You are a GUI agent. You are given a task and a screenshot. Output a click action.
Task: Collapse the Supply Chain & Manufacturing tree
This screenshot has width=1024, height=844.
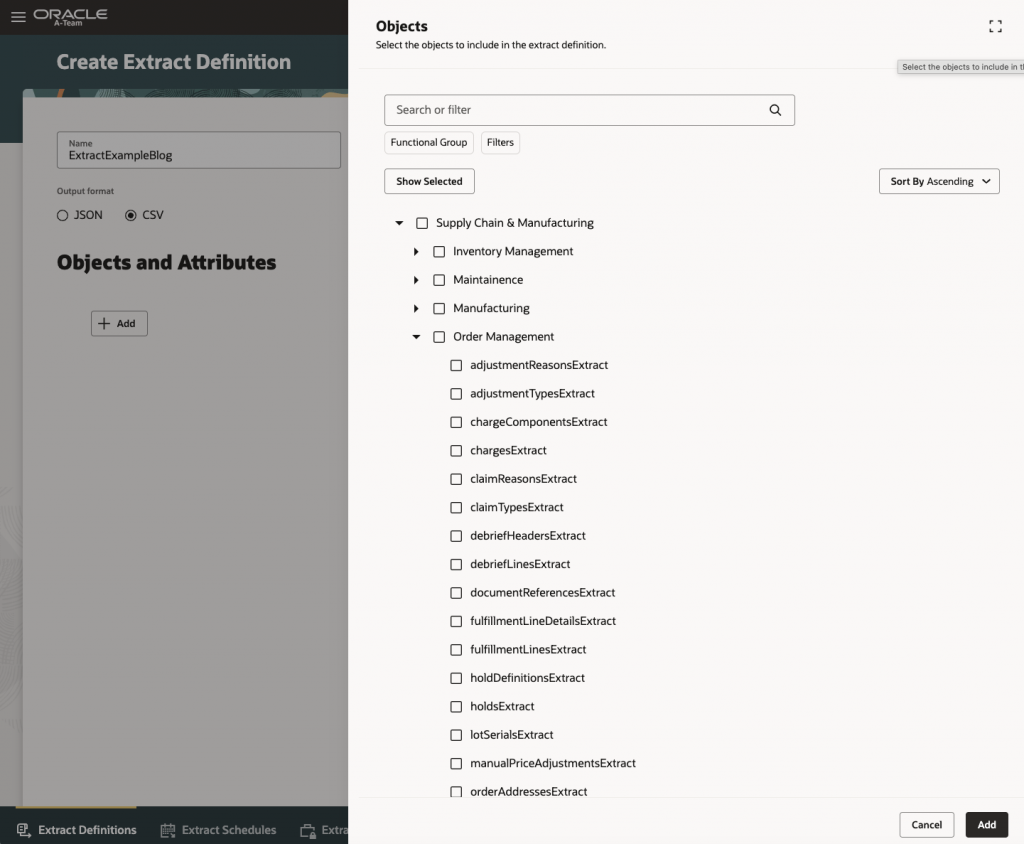pyautogui.click(x=399, y=224)
